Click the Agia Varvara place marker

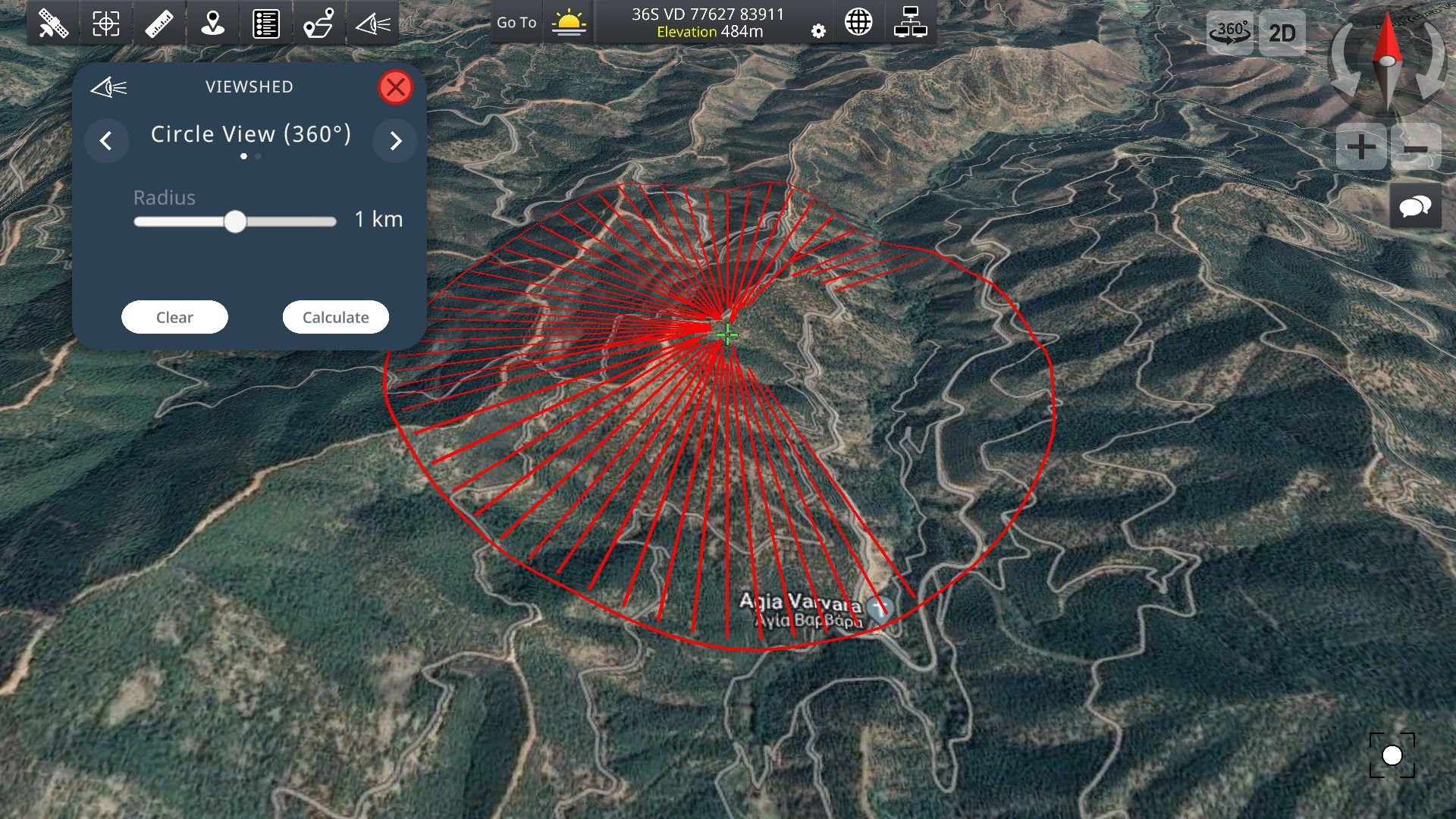click(x=880, y=608)
